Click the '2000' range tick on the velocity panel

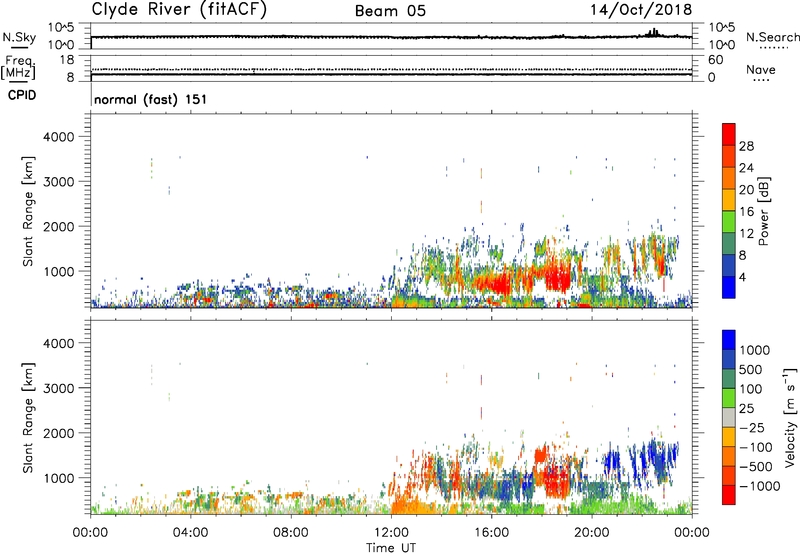coord(60,433)
